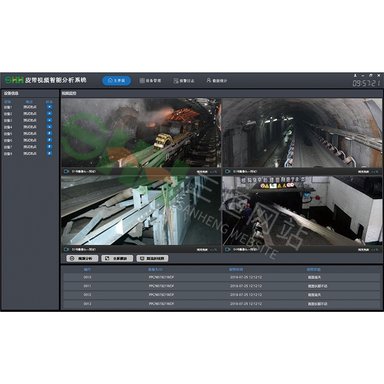Screen dimensions: 384x384
Task: Click camera icon under bottom-right video feed
Action: tap(228, 249)
